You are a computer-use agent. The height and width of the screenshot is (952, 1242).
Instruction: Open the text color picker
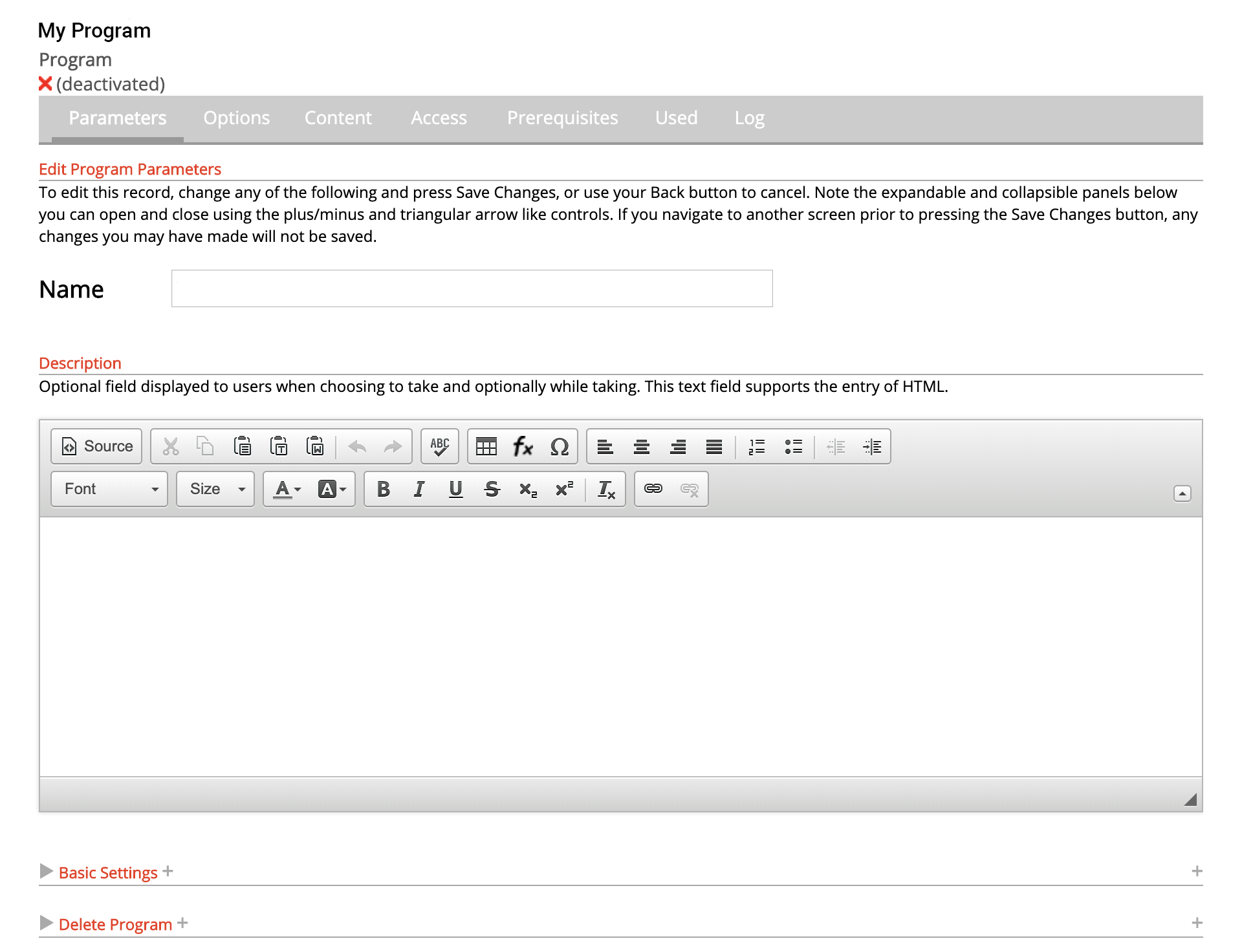click(287, 489)
